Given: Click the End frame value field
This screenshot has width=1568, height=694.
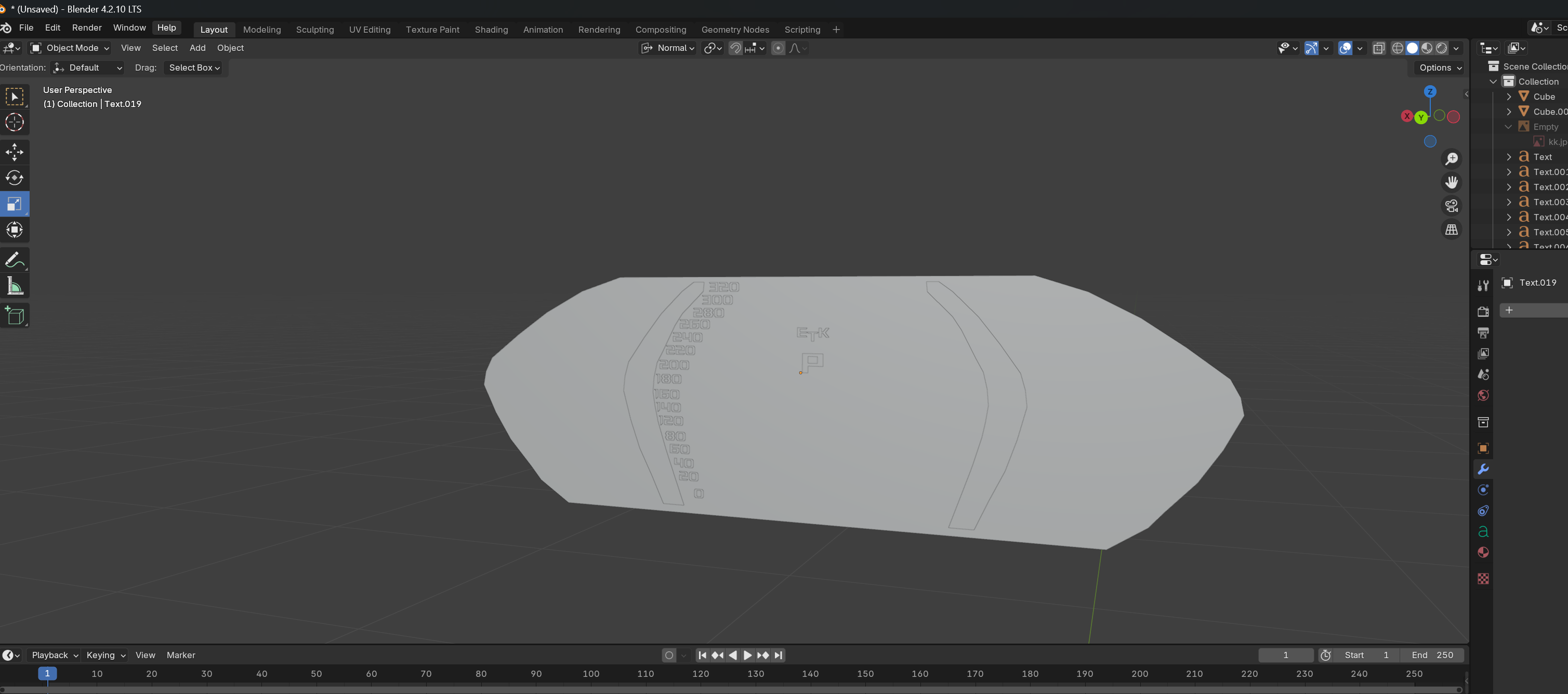Looking at the screenshot, I should click(x=1432, y=655).
